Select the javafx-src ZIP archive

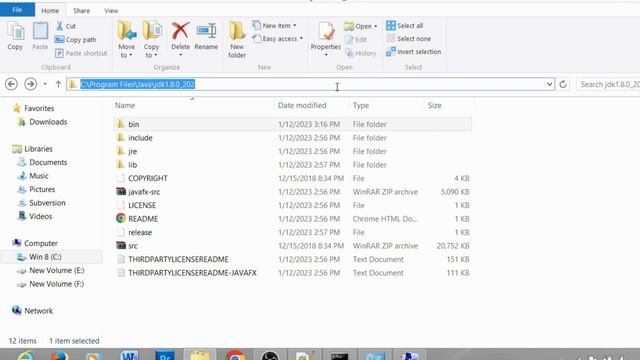tap(292, 191)
